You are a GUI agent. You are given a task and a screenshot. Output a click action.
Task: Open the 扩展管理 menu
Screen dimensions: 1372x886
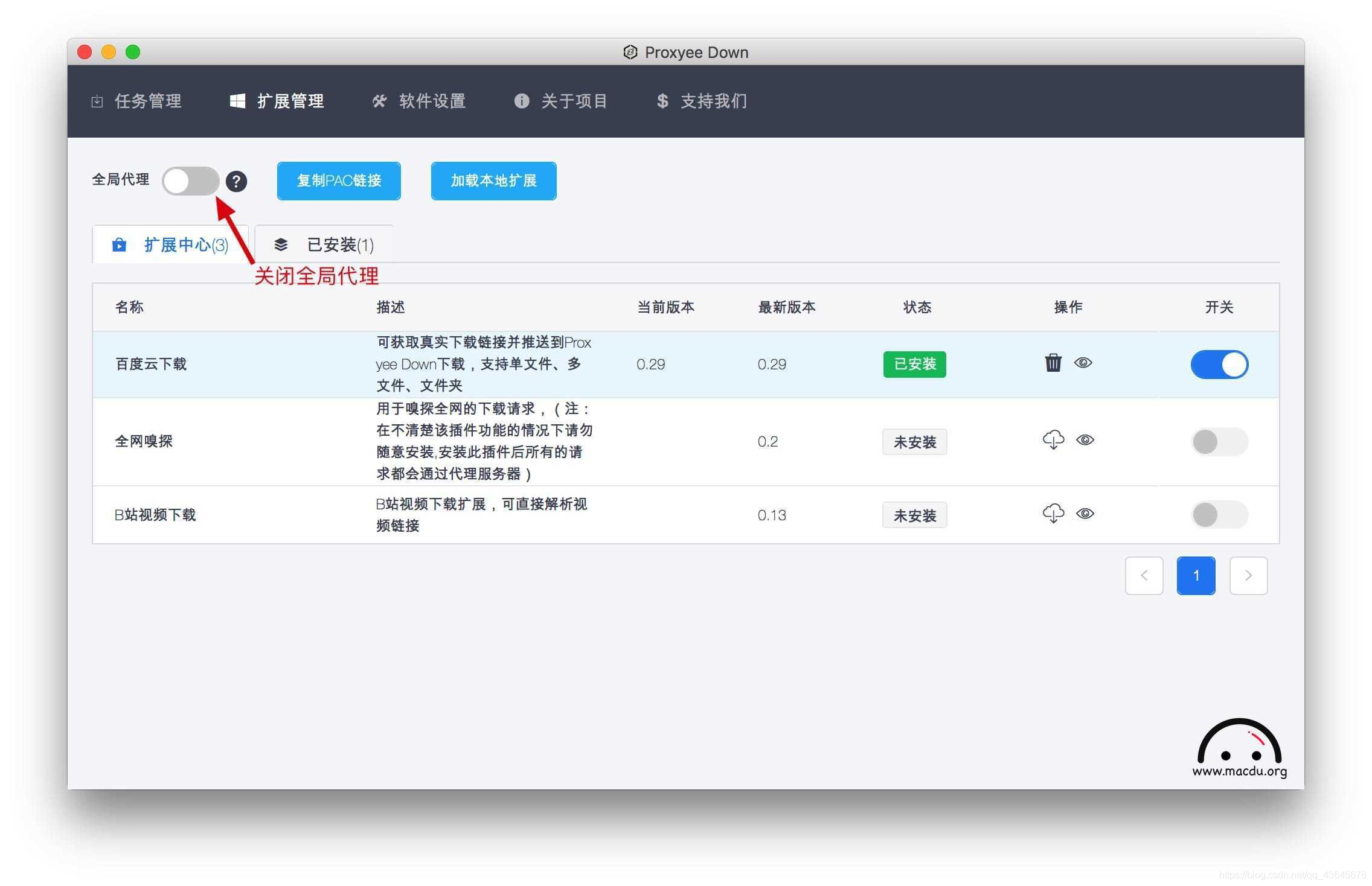click(x=277, y=101)
